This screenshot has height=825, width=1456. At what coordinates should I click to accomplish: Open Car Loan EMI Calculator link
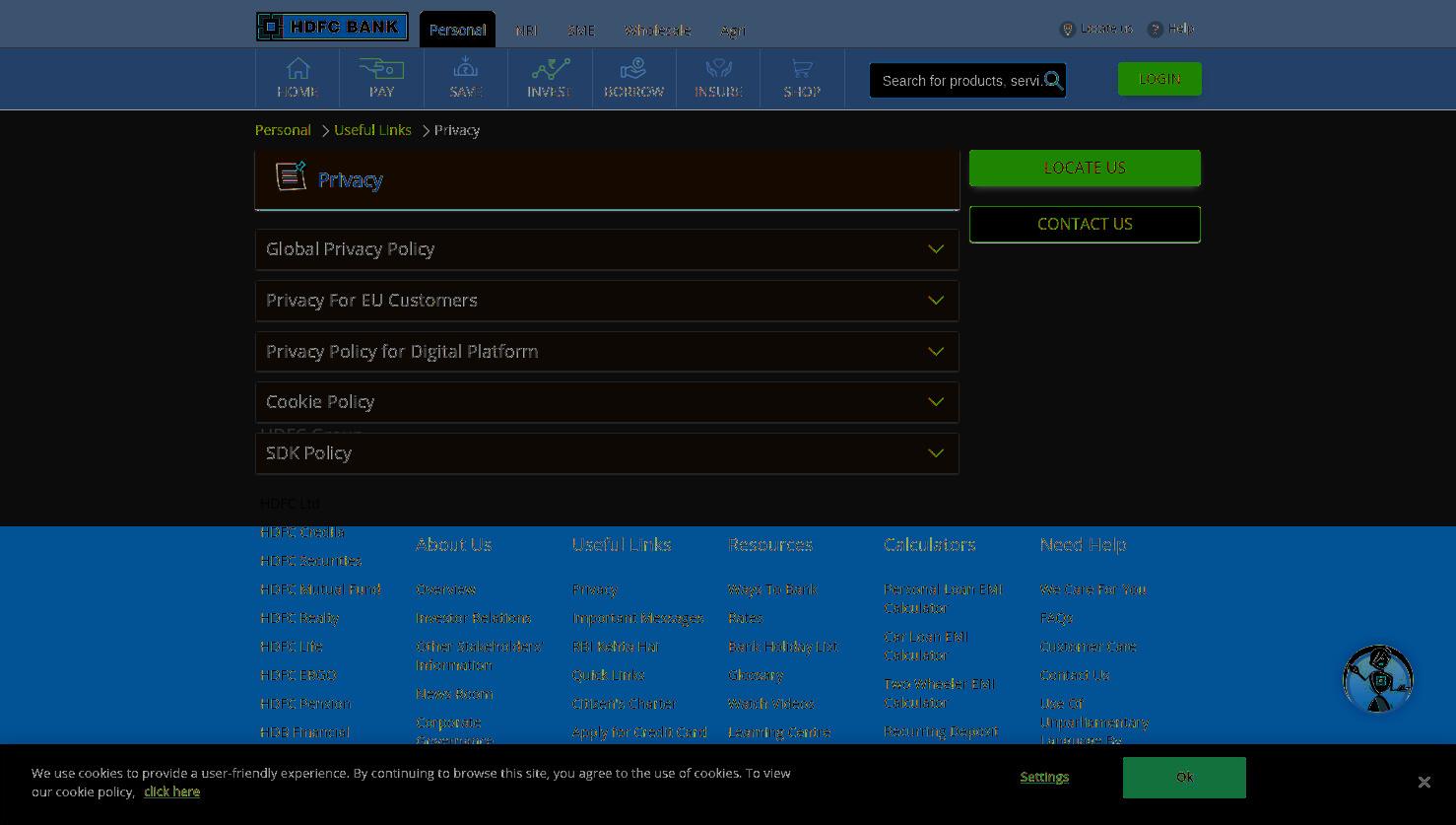pos(926,646)
